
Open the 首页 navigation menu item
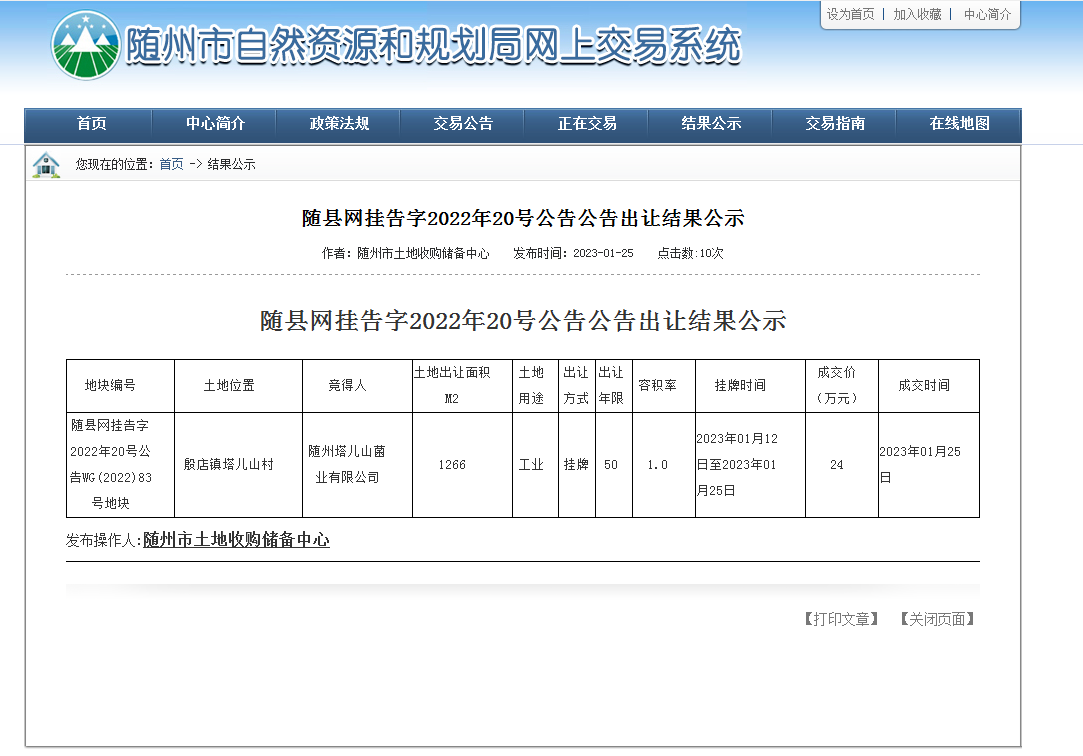(91, 124)
